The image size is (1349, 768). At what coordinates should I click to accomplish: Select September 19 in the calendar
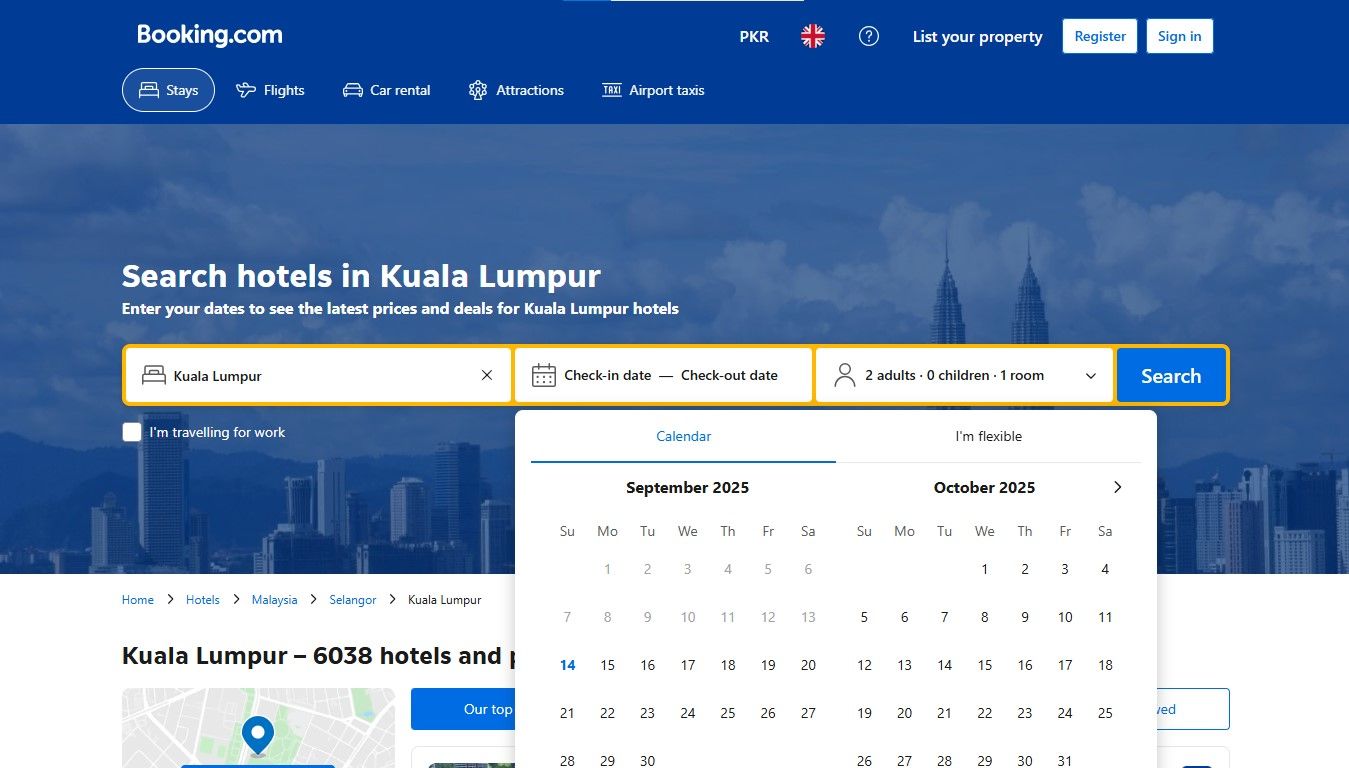[768, 665]
